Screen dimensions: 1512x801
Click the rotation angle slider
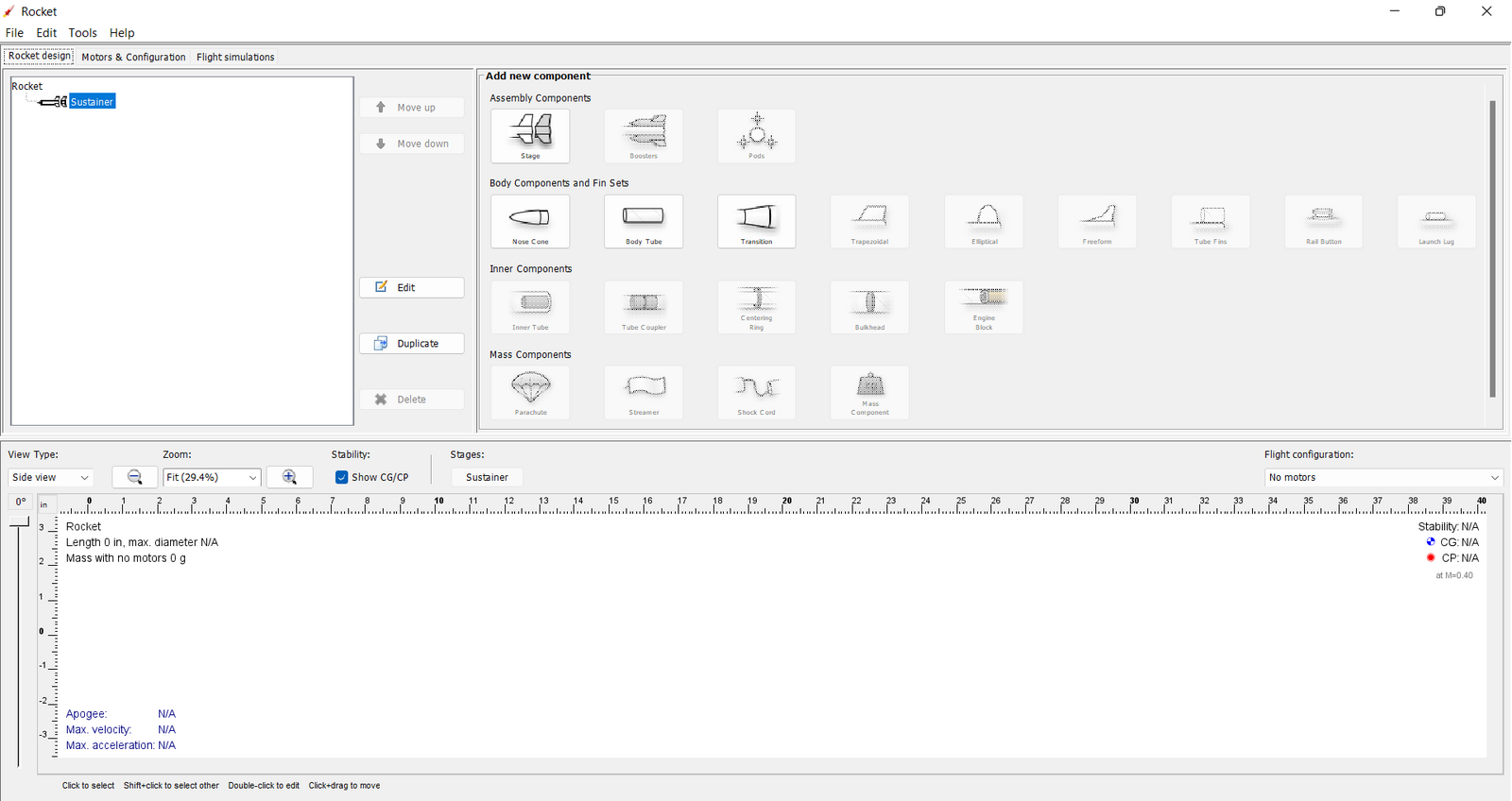pos(19,642)
